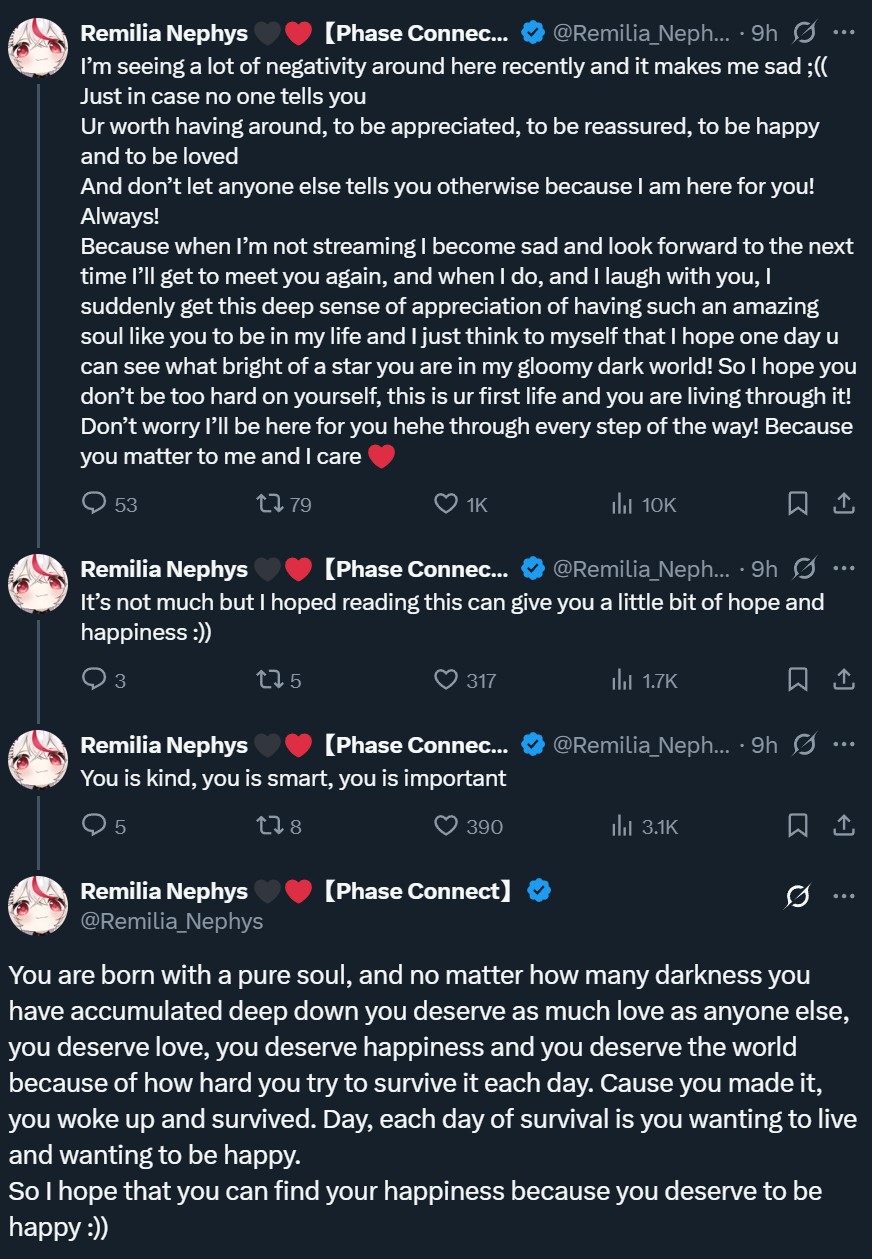Image resolution: width=872 pixels, height=1259 pixels.
Task: View analytics of the 3.1K-views tweet
Action: (622, 826)
